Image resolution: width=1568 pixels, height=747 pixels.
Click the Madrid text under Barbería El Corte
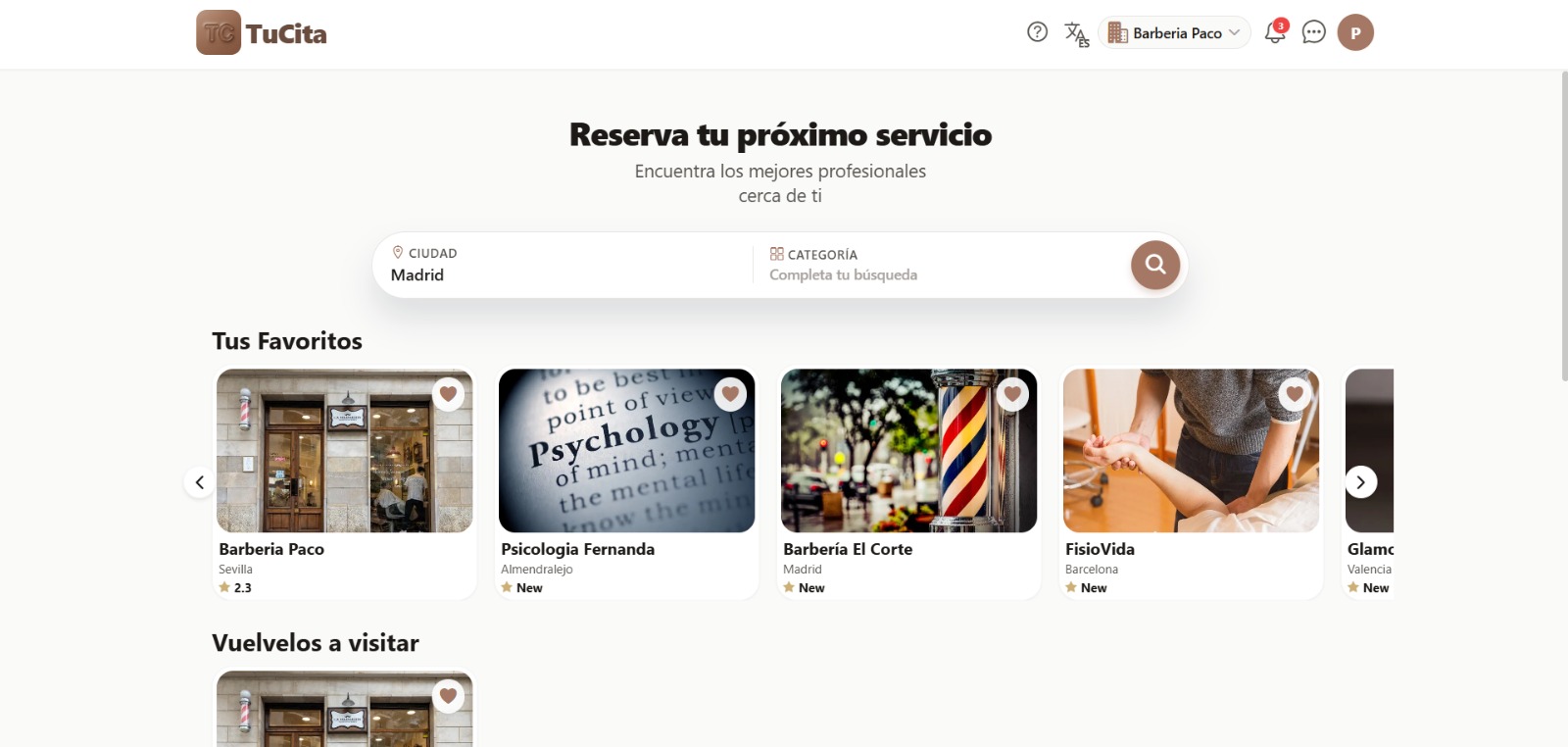point(803,570)
